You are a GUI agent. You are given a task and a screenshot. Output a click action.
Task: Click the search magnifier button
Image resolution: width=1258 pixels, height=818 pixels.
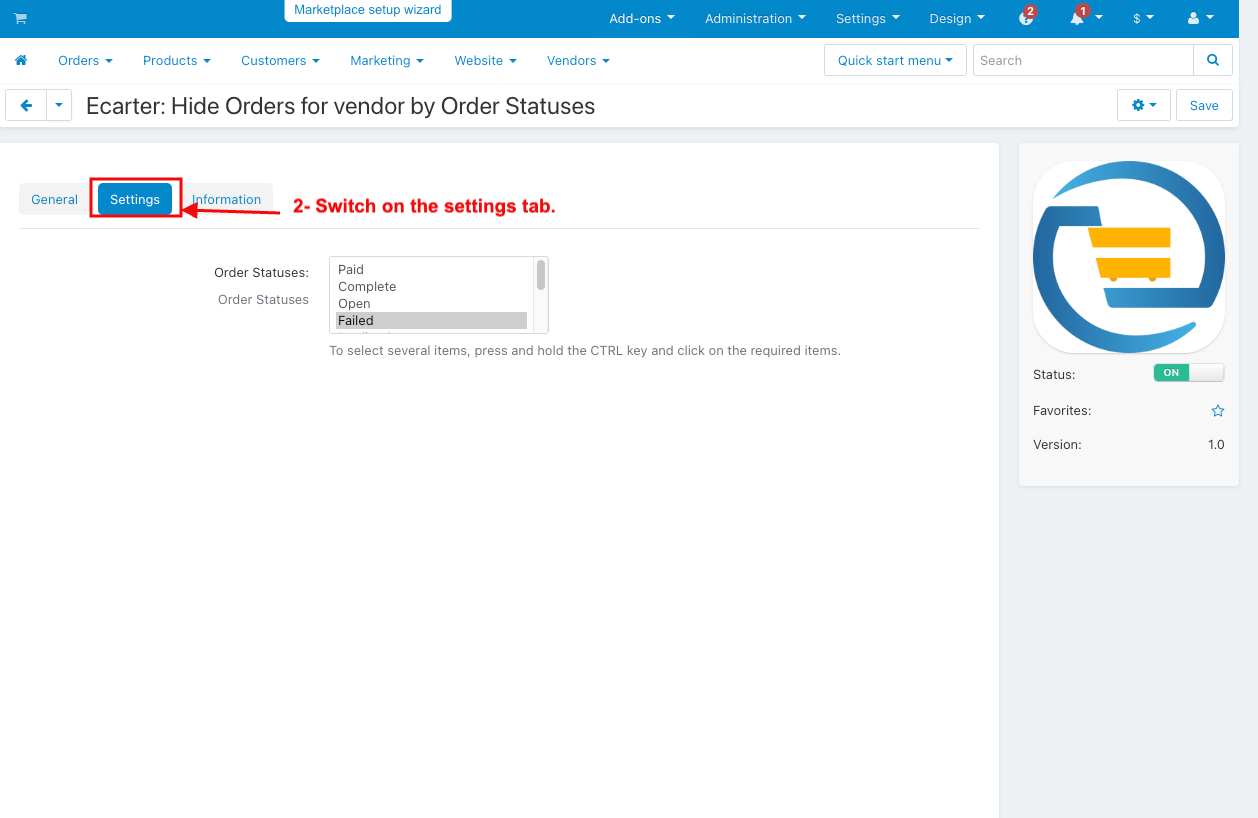1213,60
